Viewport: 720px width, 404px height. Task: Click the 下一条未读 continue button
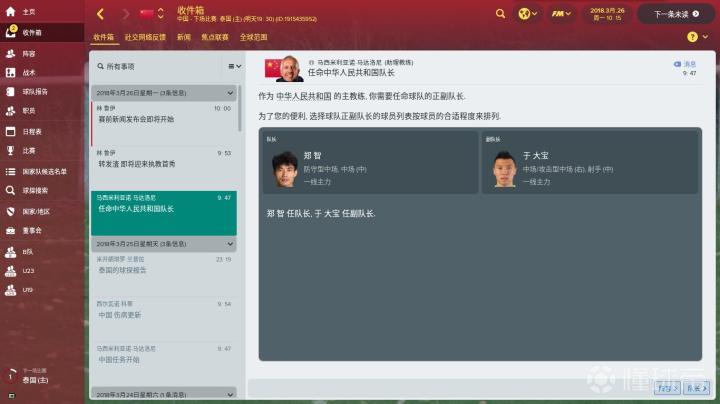[x=676, y=14]
